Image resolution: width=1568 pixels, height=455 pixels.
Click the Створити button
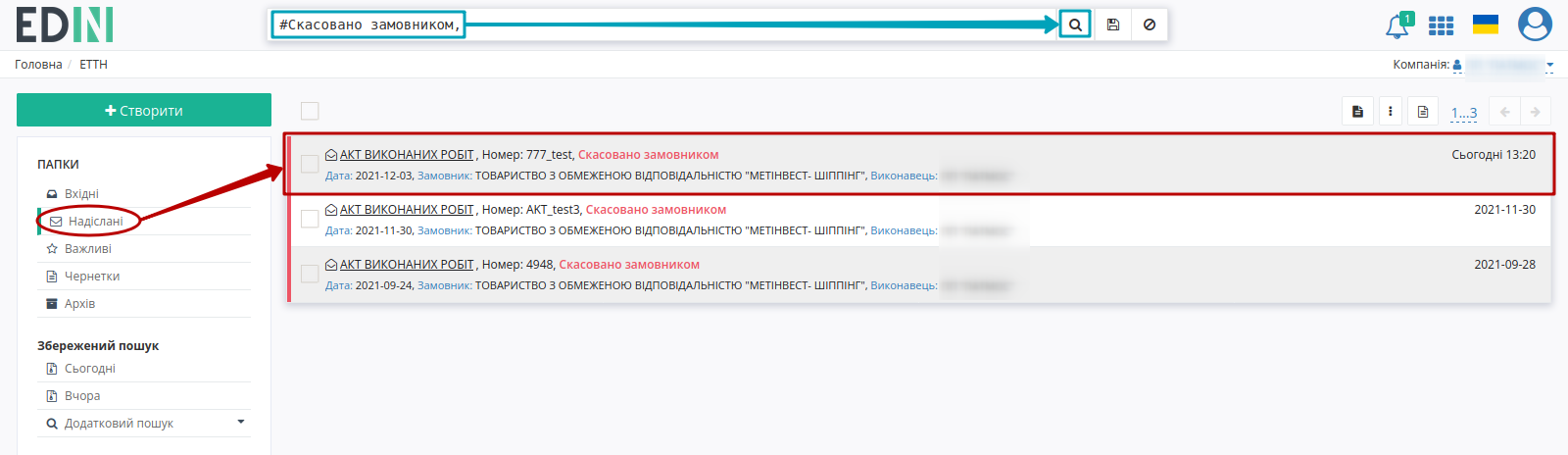pos(144,110)
